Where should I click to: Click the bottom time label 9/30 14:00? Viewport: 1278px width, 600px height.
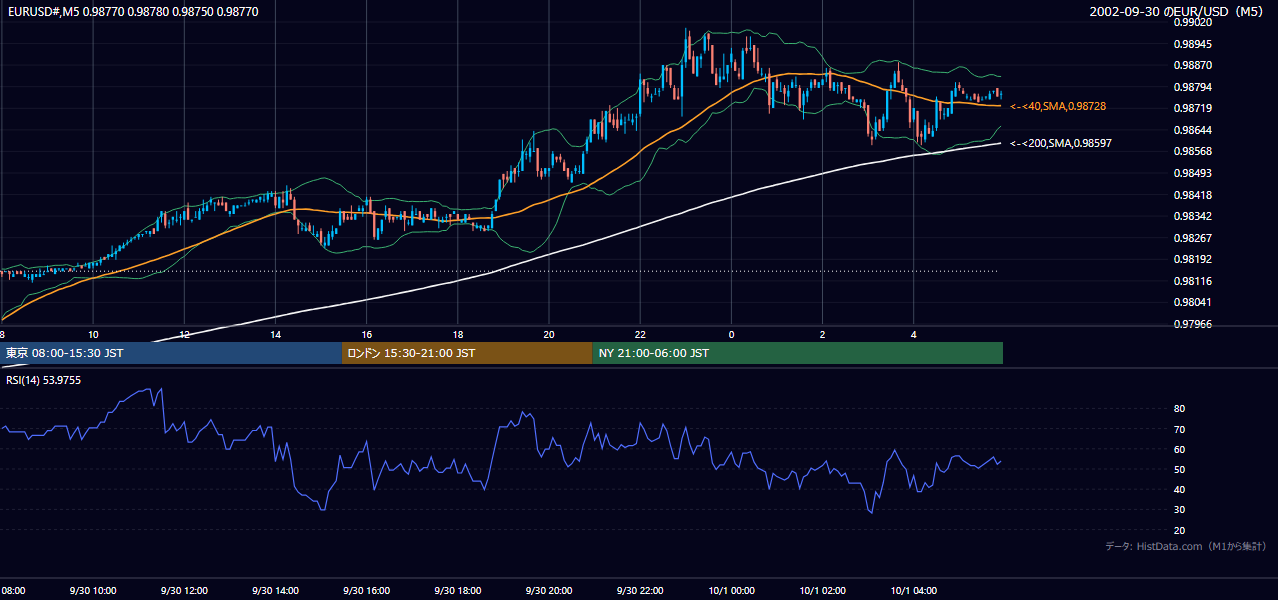pos(275,590)
